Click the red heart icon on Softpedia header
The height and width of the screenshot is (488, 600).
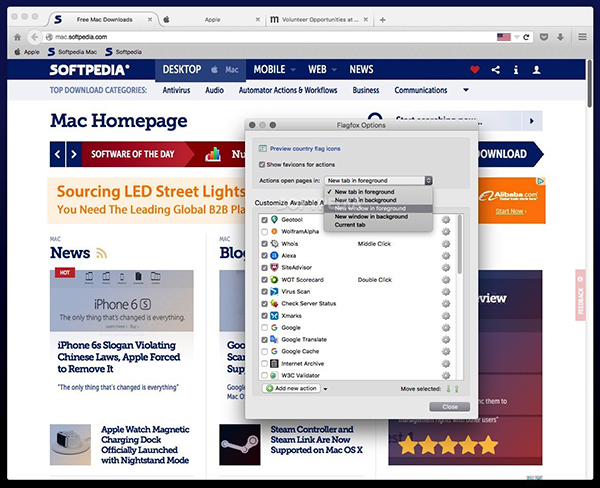[475, 70]
